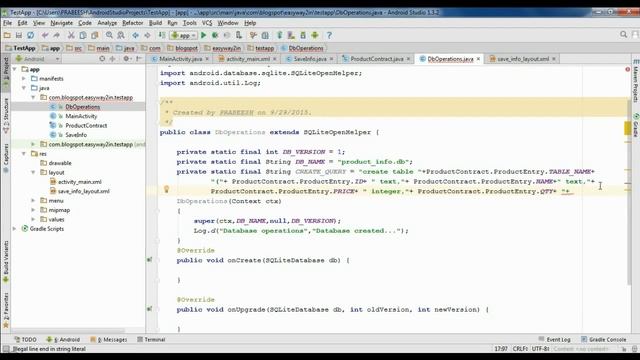Open the TODO tool window
The width and height of the screenshot is (640, 360).
[25, 340]
